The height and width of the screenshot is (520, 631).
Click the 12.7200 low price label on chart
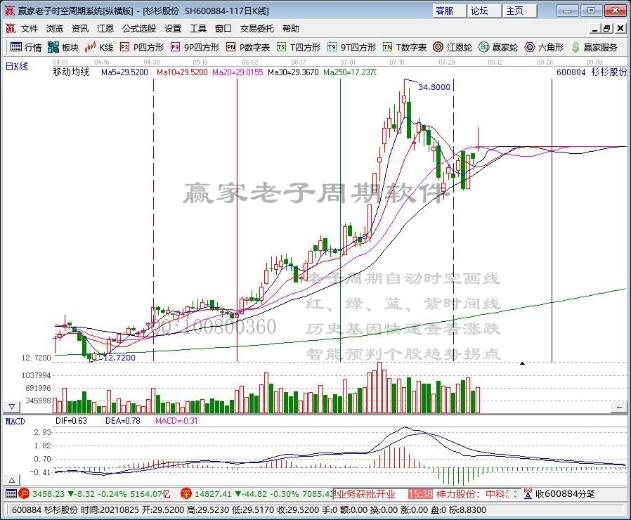tap(120, 357)
